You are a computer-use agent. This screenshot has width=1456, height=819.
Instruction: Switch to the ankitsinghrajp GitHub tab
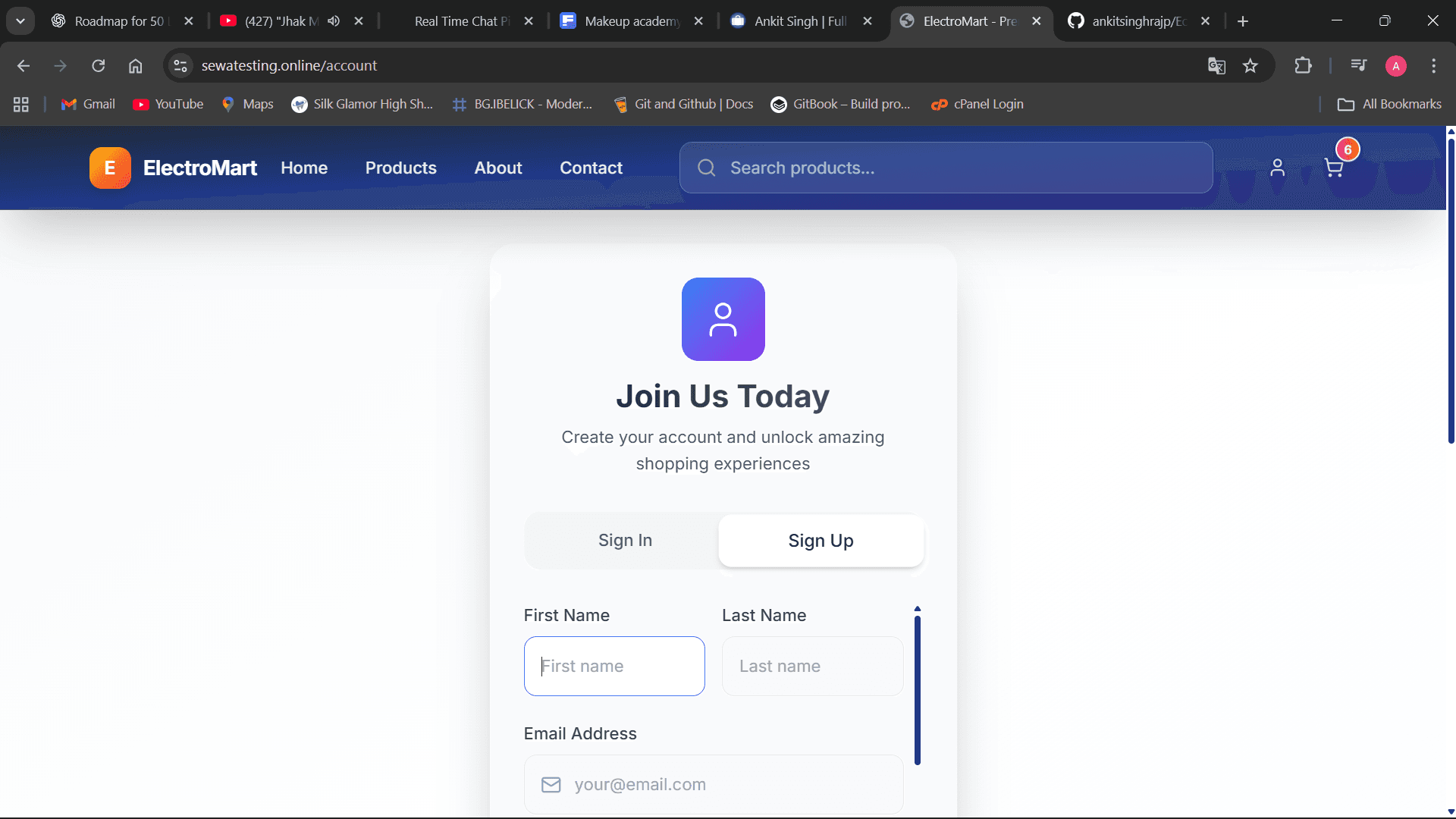click(x=1137, y=21)
